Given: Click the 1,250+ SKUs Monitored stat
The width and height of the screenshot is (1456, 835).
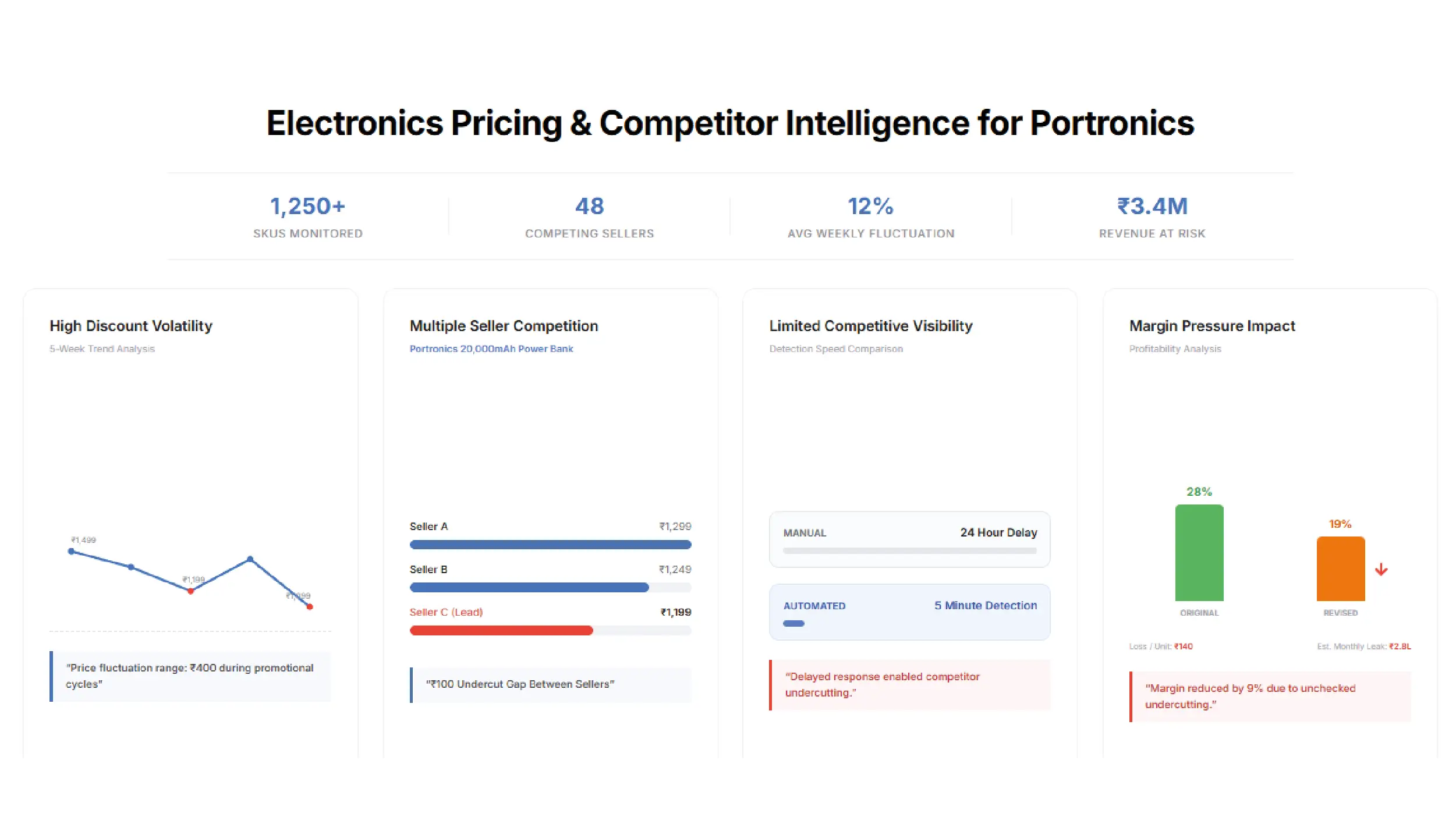Looking at the screenshot, I should click(x=307, y=216).
